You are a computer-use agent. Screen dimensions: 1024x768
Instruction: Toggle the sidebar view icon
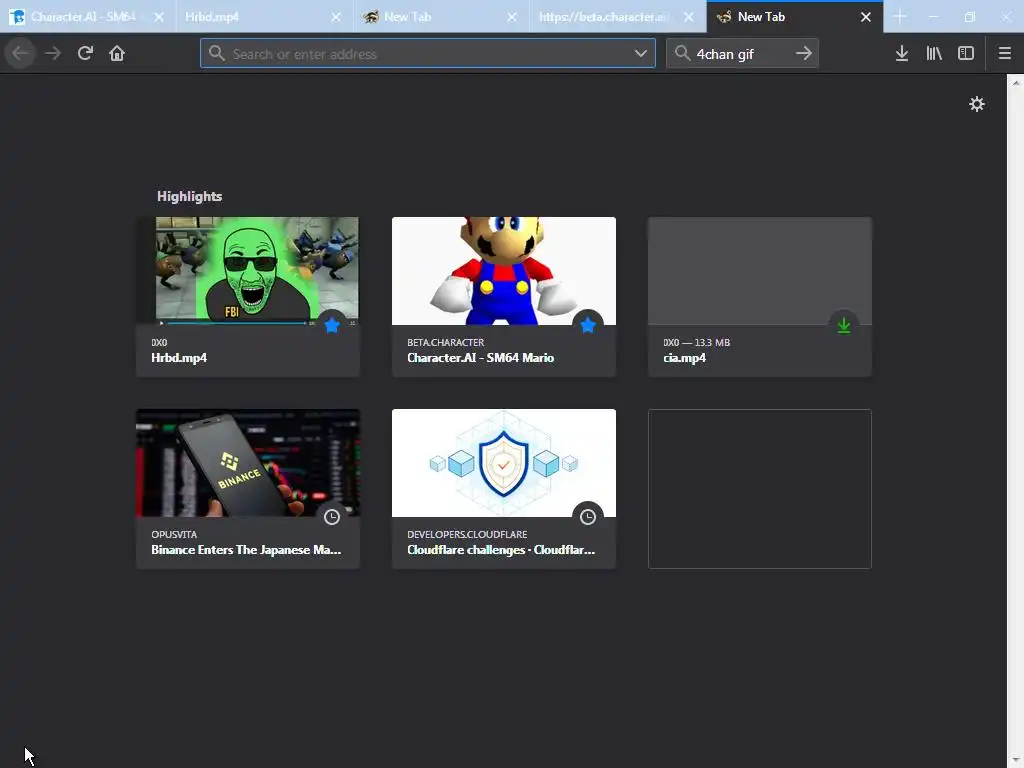coord(966,53)
